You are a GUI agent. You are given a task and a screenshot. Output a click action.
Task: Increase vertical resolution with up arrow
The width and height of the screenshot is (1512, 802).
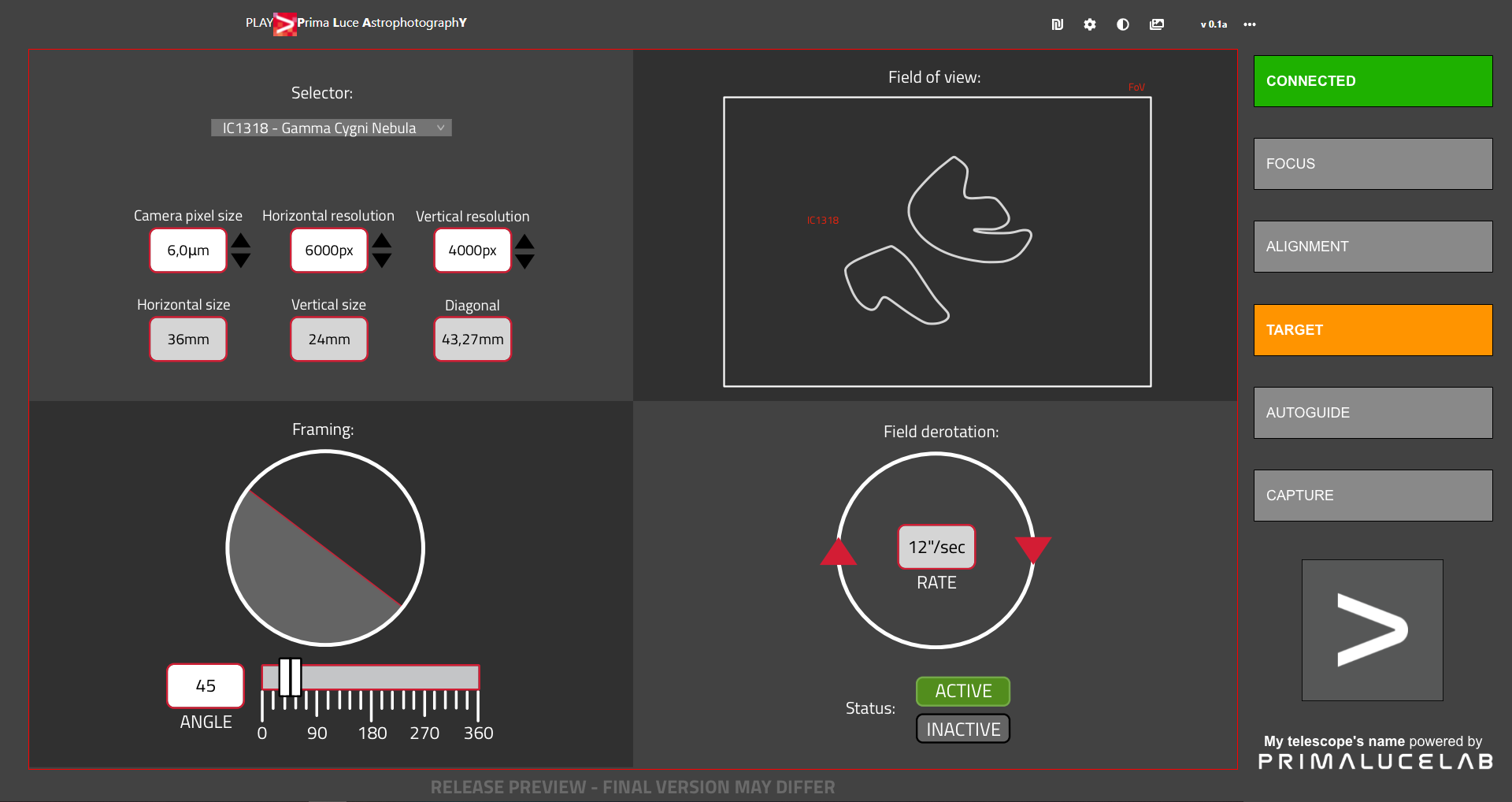click(x=524, y=241)
